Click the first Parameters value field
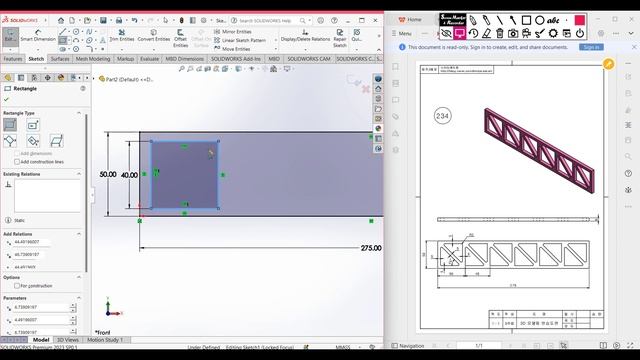The image size is (640, 360). click(x=41, y=307)
